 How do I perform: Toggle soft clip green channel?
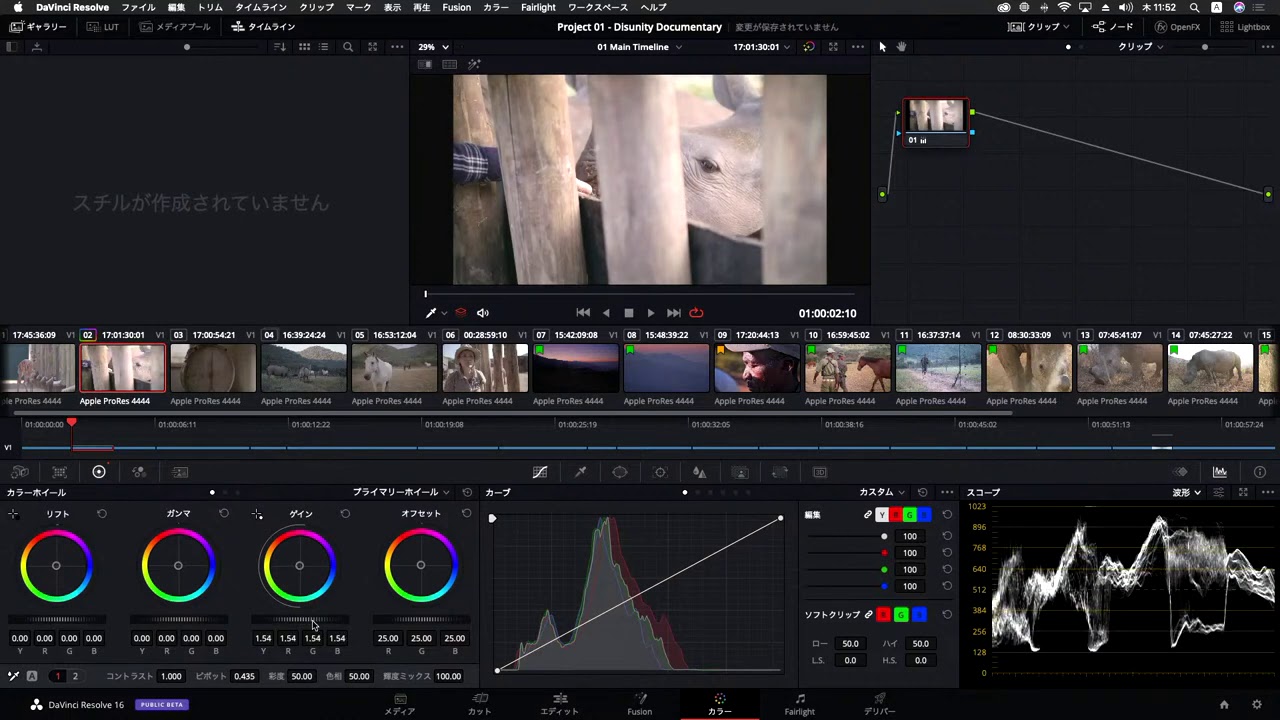(x=901, y=615)
